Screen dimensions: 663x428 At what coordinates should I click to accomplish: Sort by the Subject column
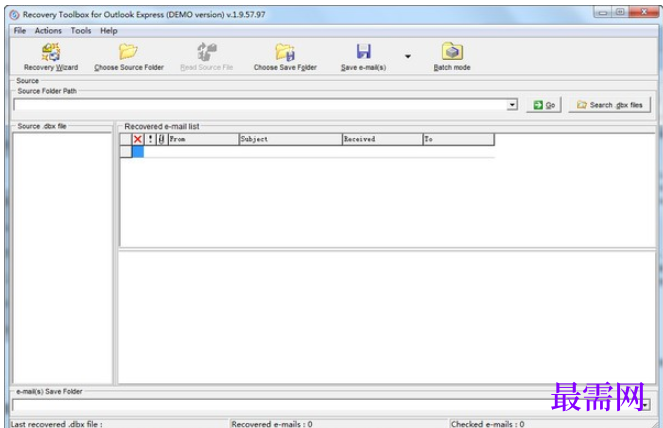290,139
